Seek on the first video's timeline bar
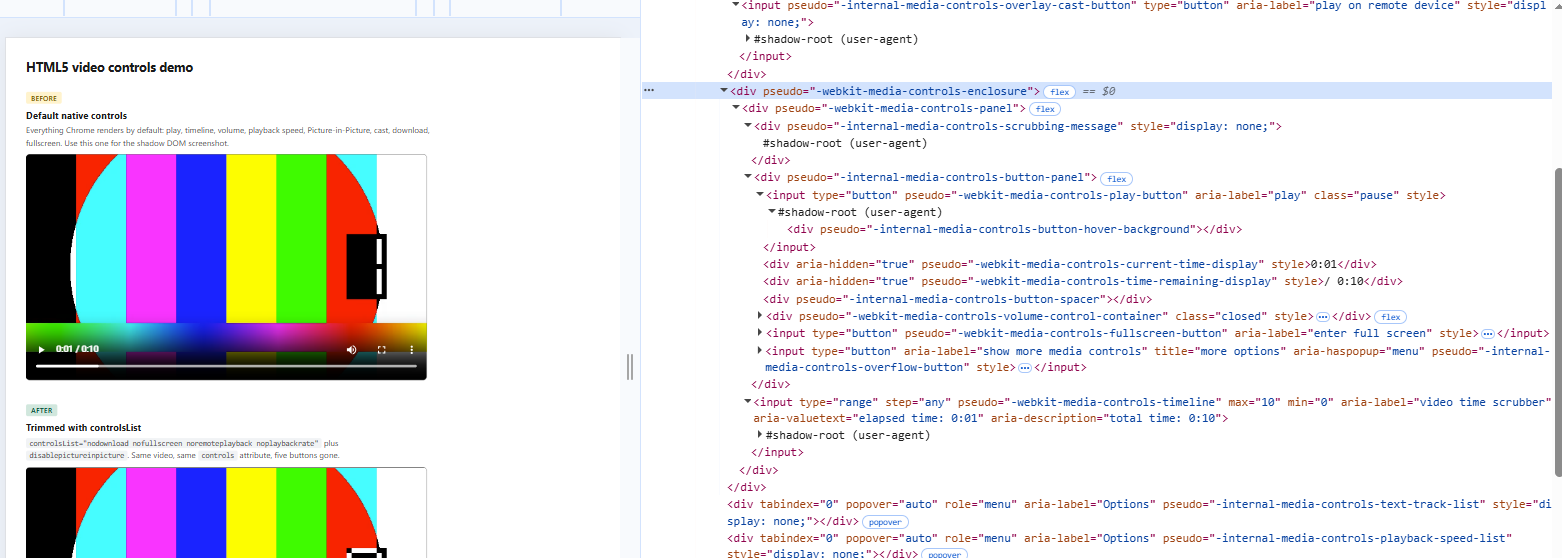 click(x=226, y=366)
